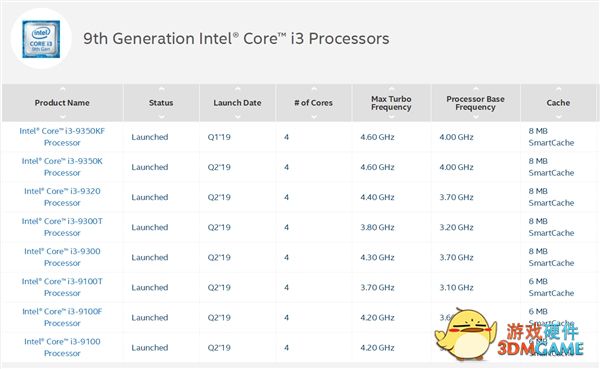Screen dimensions: 600x369
Task: Sort ascending by # of Cores arrow
Action: pyautogui.click(x=313, y=89)
